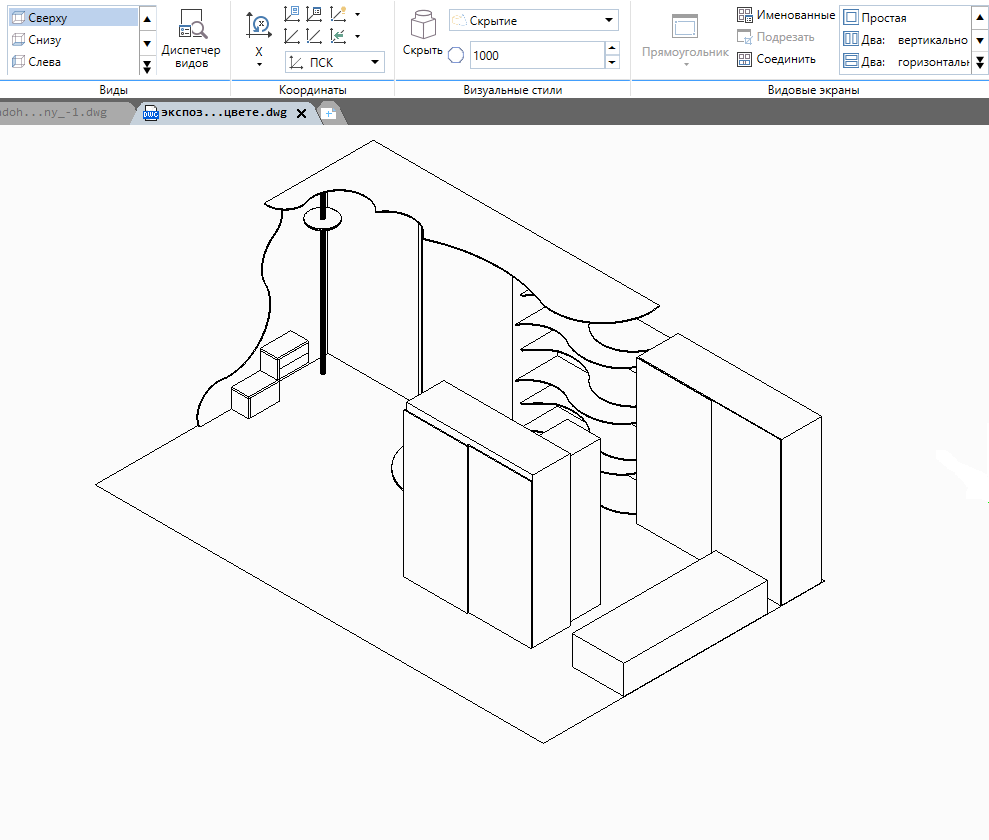The image size is (989, 840).
Task: Click the 1000 value input field
Action: [537, 55]
